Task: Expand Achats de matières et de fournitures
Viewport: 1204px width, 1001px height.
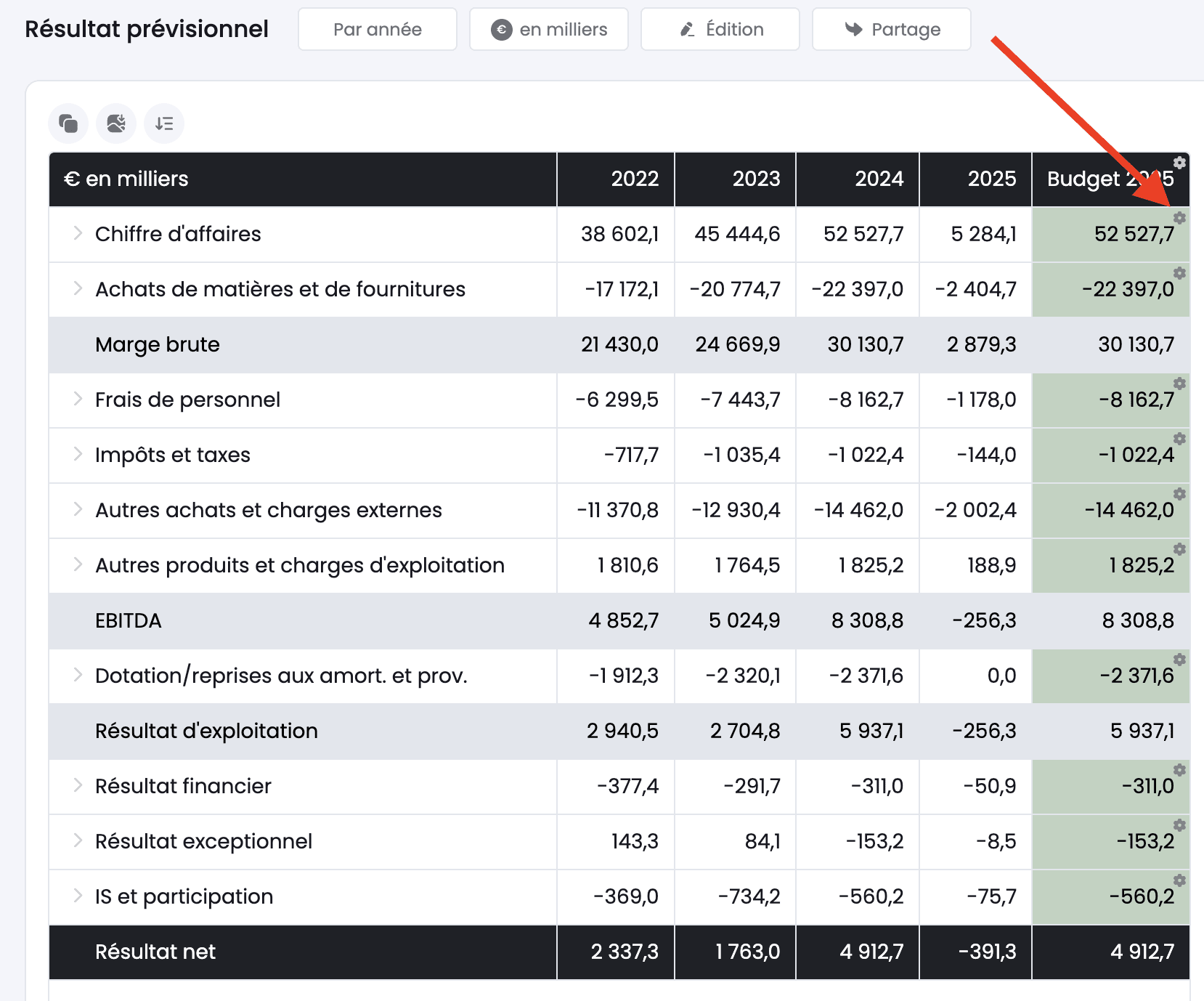Action: point(78,288)
